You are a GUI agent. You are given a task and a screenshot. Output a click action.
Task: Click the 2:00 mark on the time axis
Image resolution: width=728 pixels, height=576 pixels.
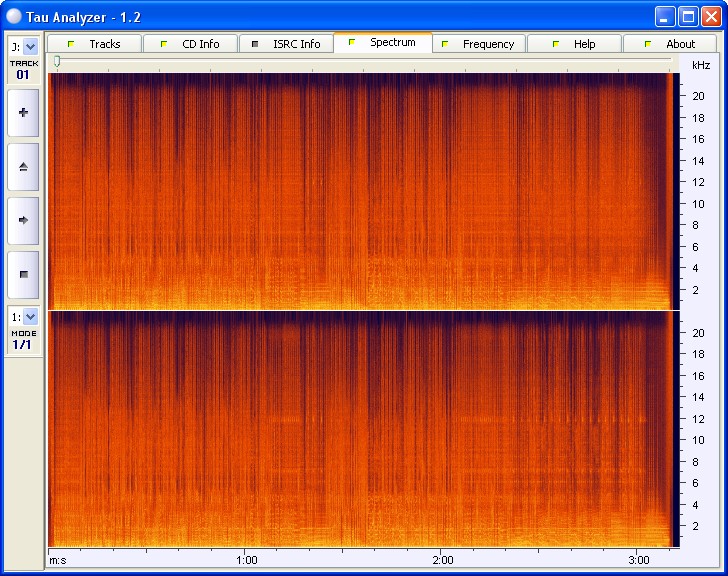(x=442, y=559)
